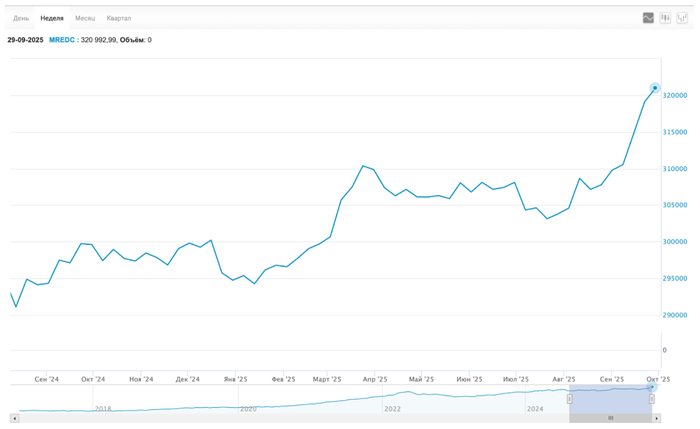Select the Неделя period tab
700x429 pixels.
coord(52,18)
